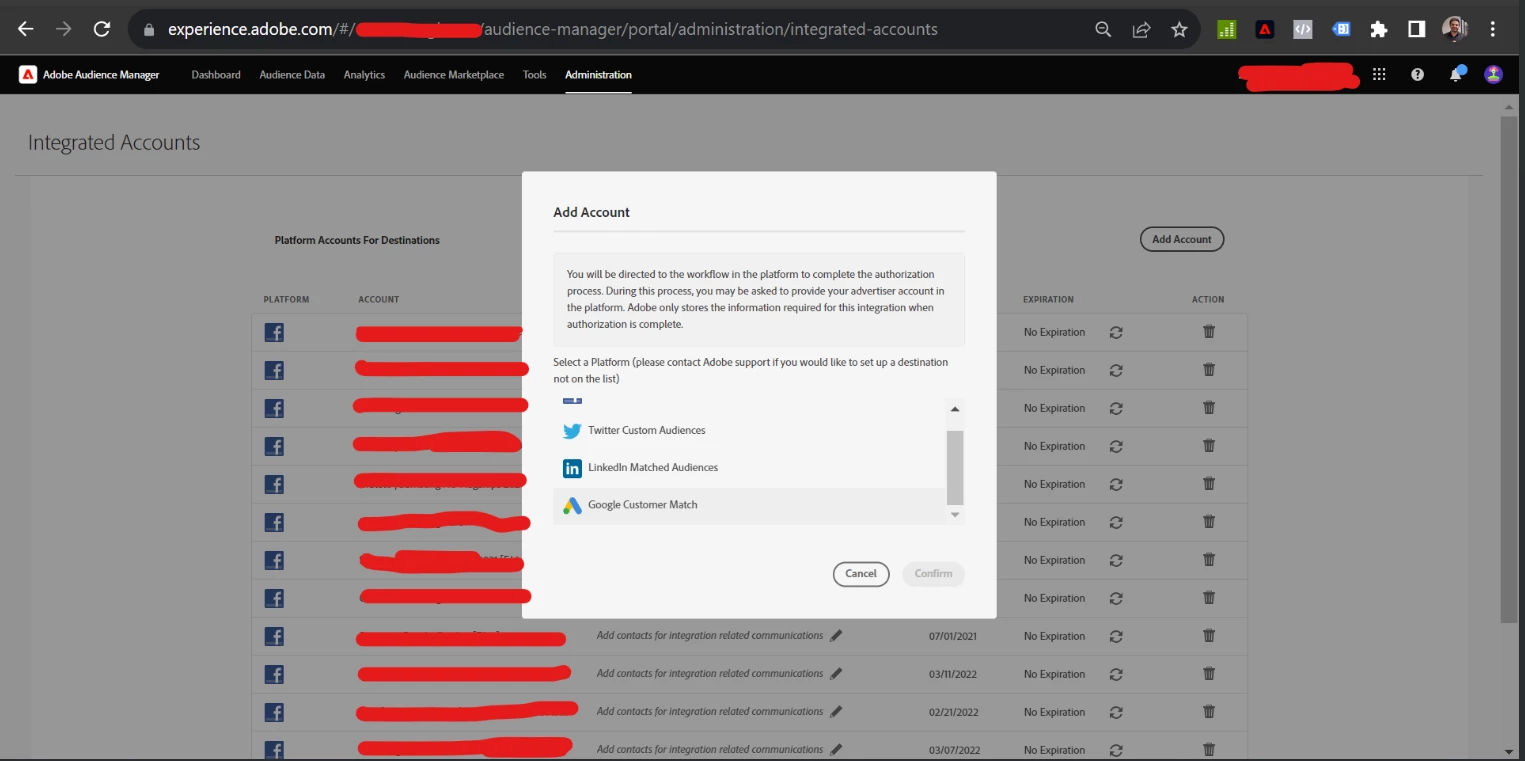Click the browser address bar URL

click(x=553, y=30)
